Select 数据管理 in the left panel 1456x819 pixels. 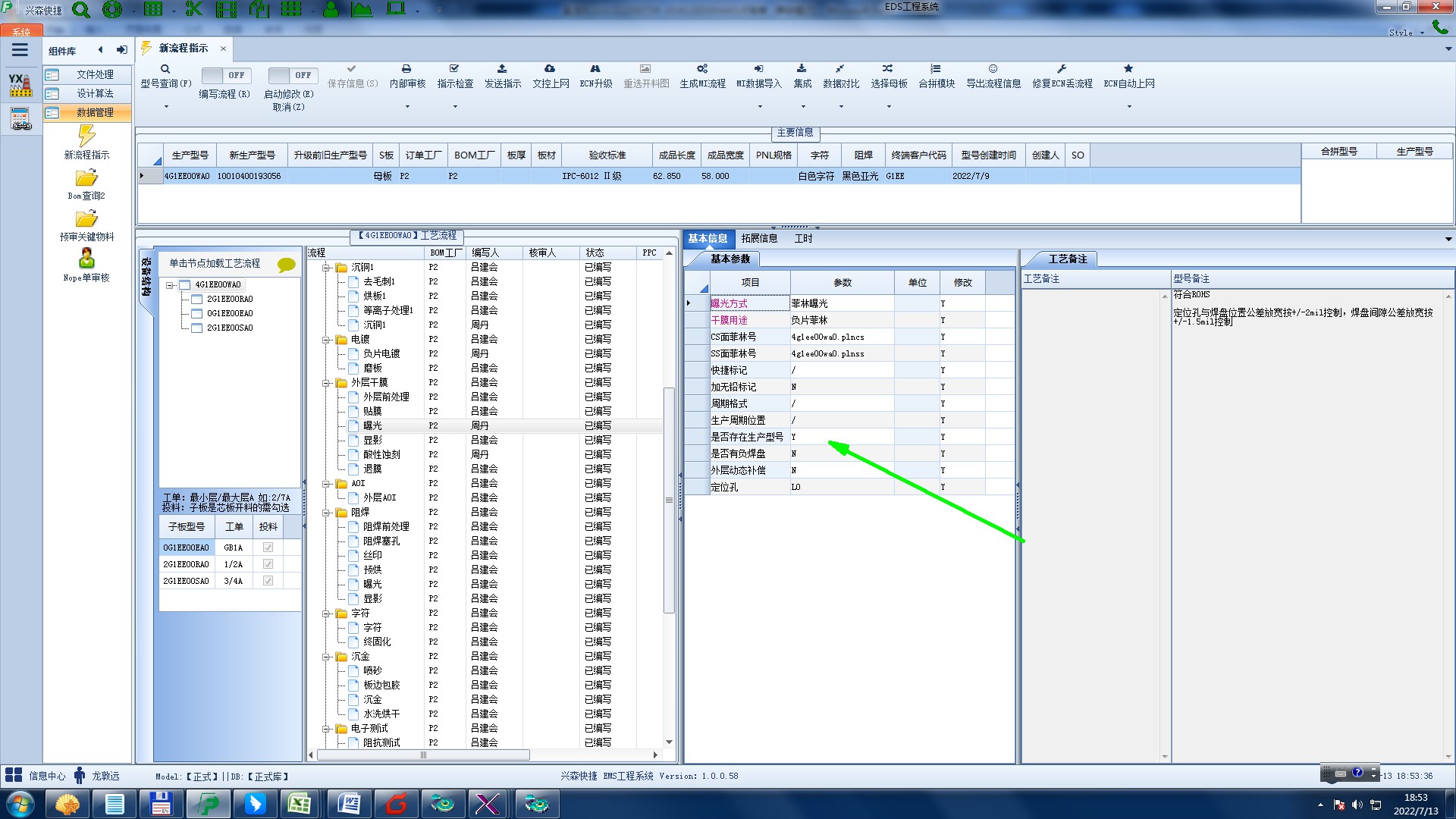pos(94,112)
